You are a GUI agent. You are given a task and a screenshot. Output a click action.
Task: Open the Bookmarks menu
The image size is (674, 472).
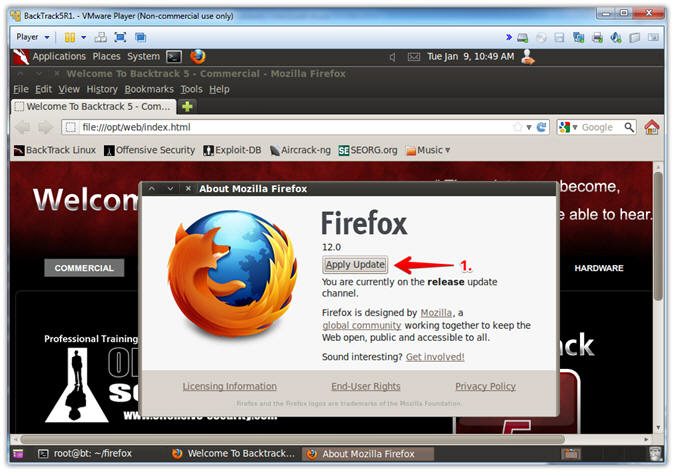(149, 89)
